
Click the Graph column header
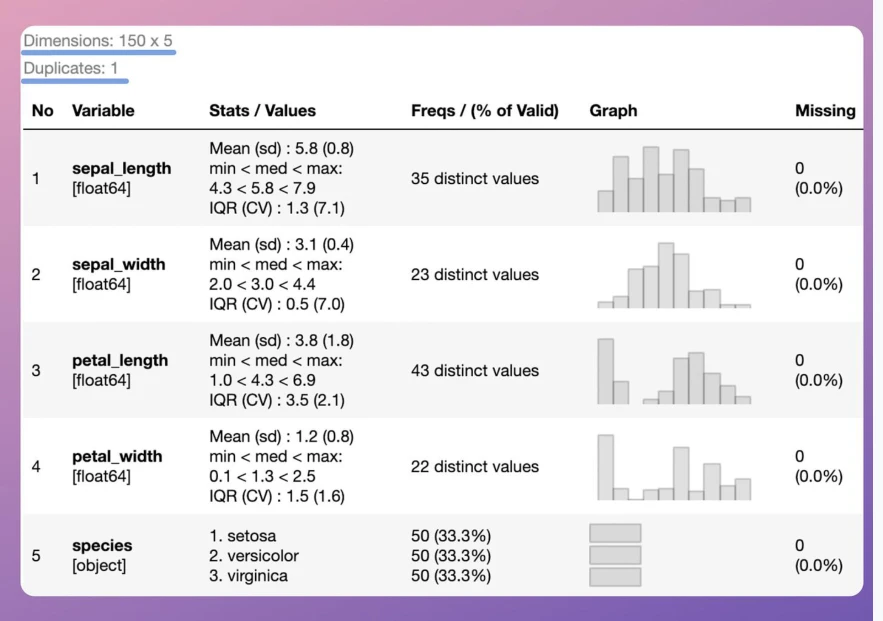coord(613,110)
